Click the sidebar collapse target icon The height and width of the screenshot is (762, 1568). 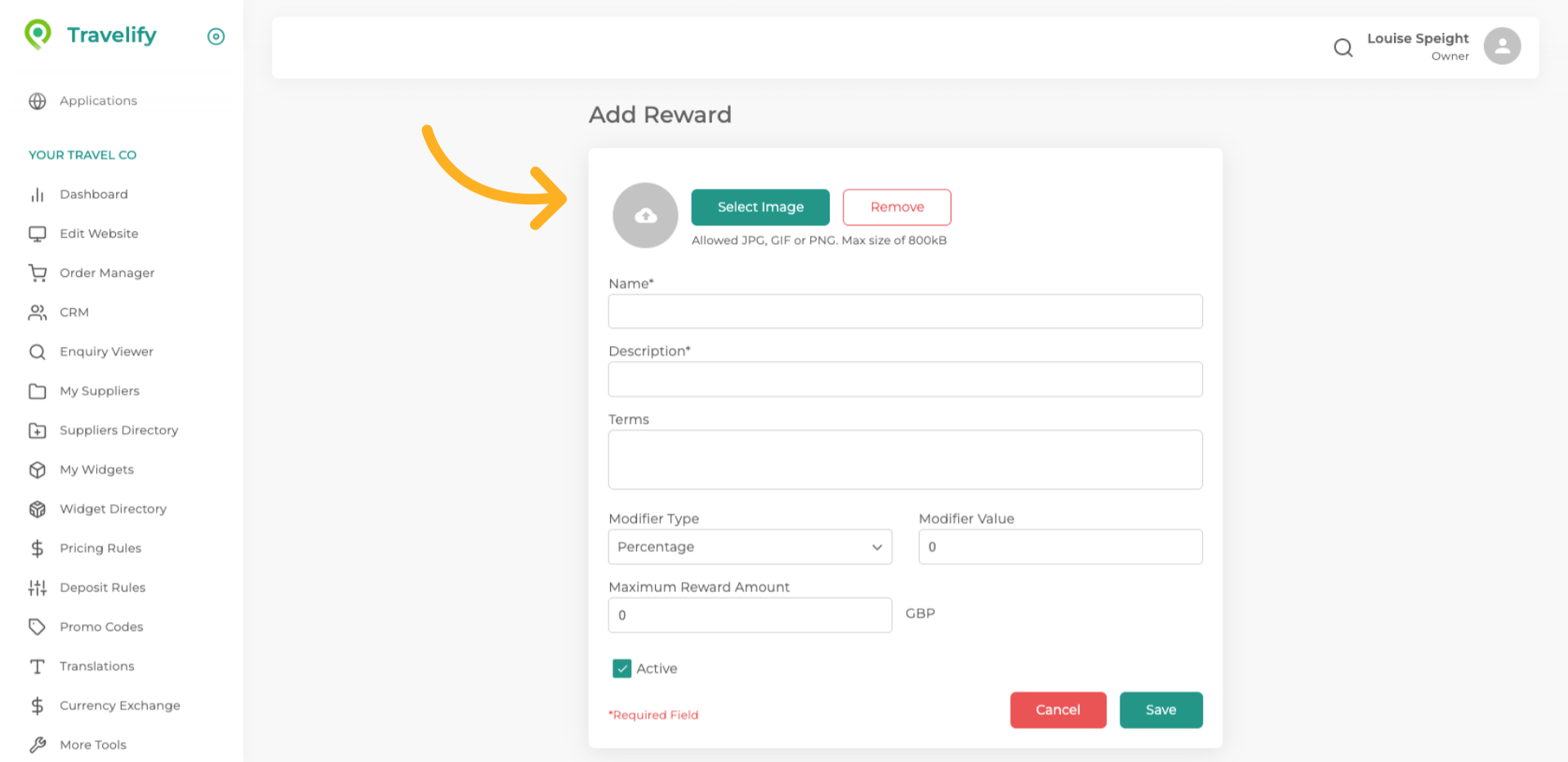[x=216, y=36]
